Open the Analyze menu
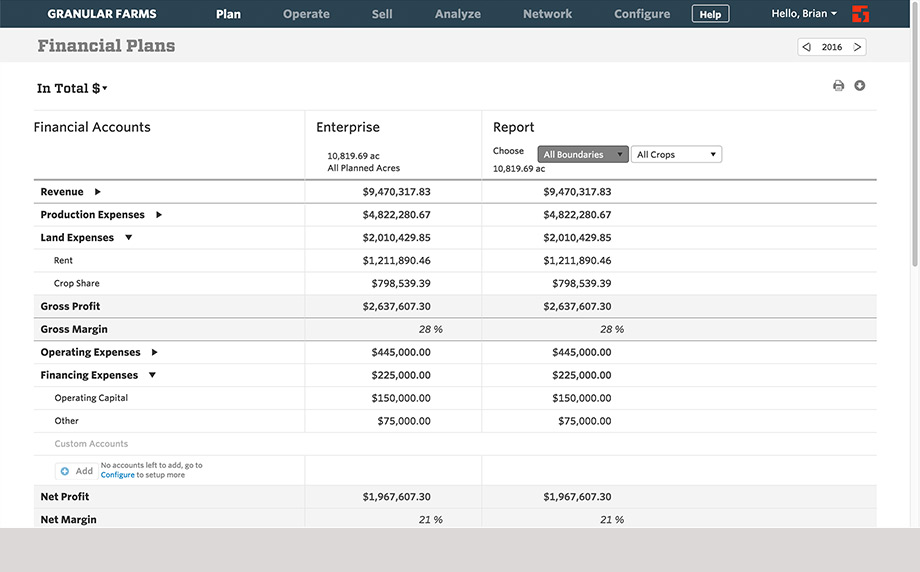 coord(458,14)
